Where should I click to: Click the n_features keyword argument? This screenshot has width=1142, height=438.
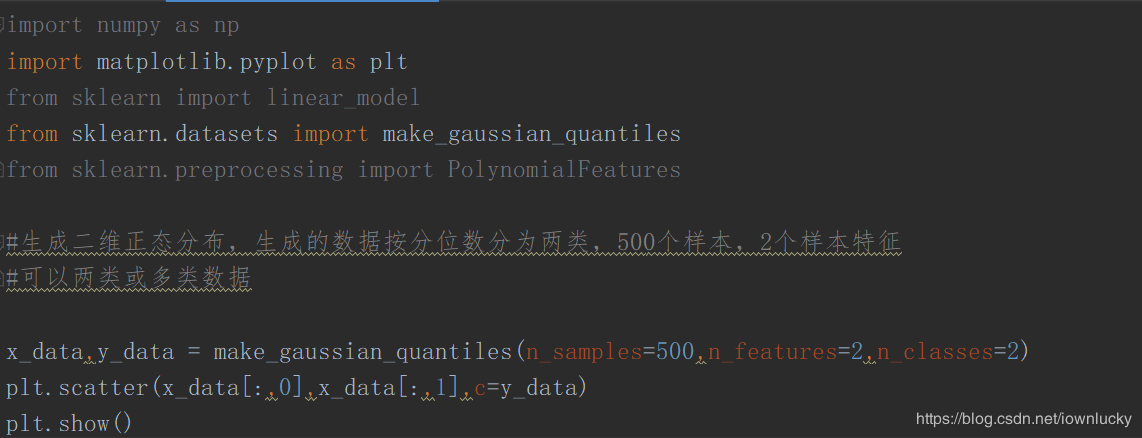[771, 352]
